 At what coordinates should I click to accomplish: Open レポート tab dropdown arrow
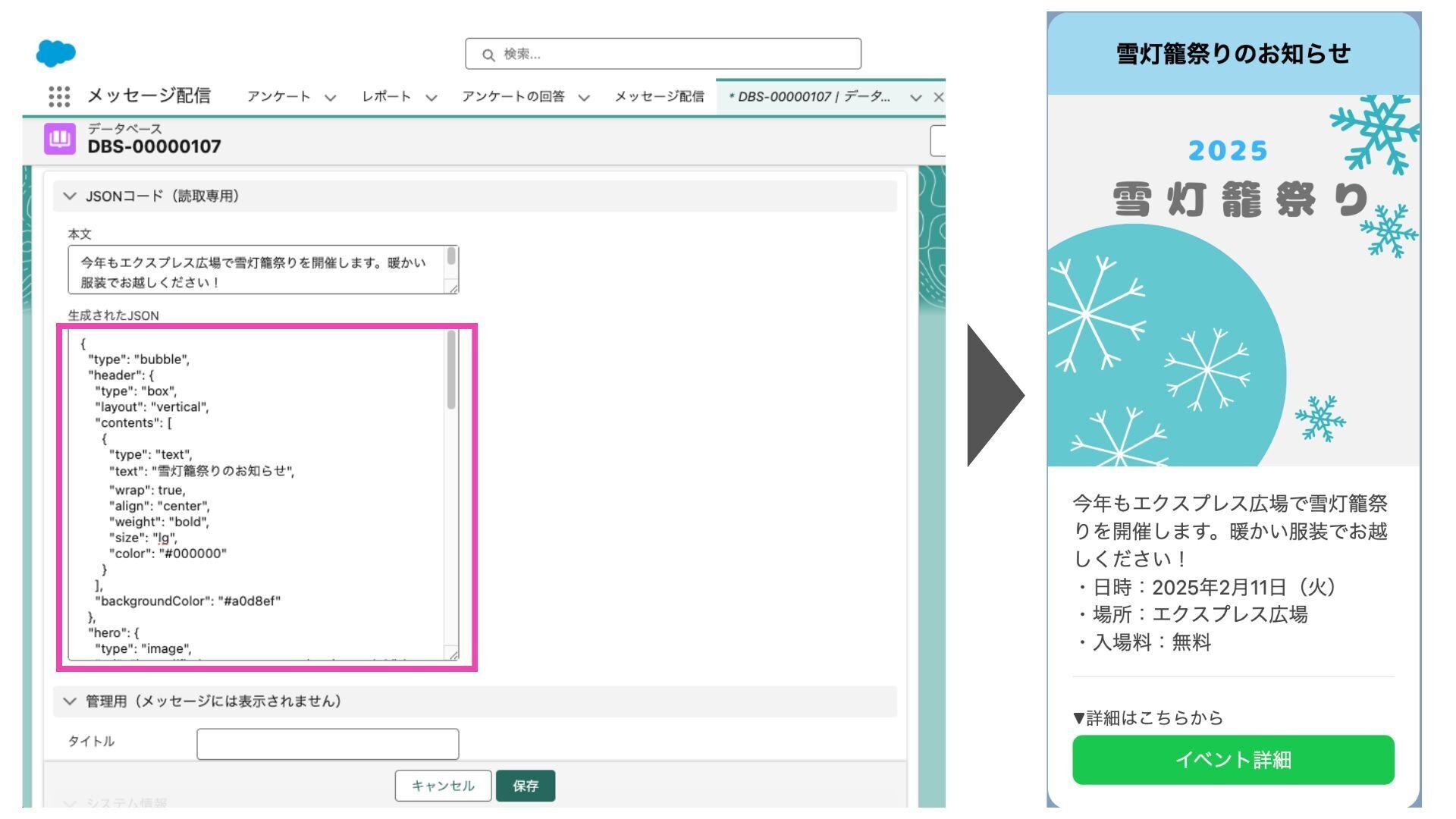[431, 97]
